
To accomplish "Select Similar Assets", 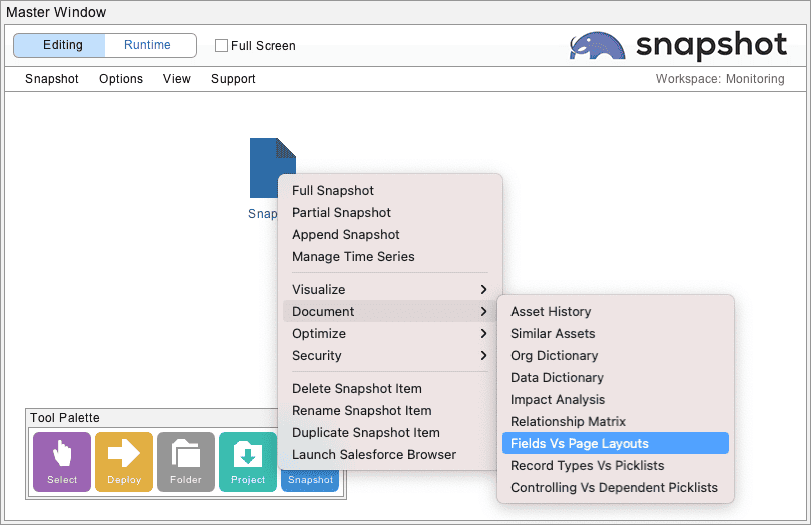I will (x=615, y=334).
